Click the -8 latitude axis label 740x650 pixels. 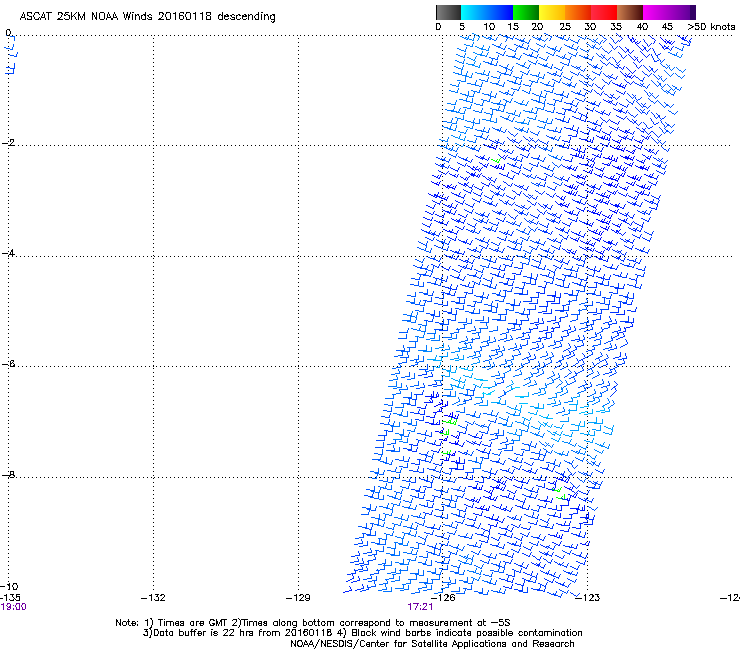[8, 474]
